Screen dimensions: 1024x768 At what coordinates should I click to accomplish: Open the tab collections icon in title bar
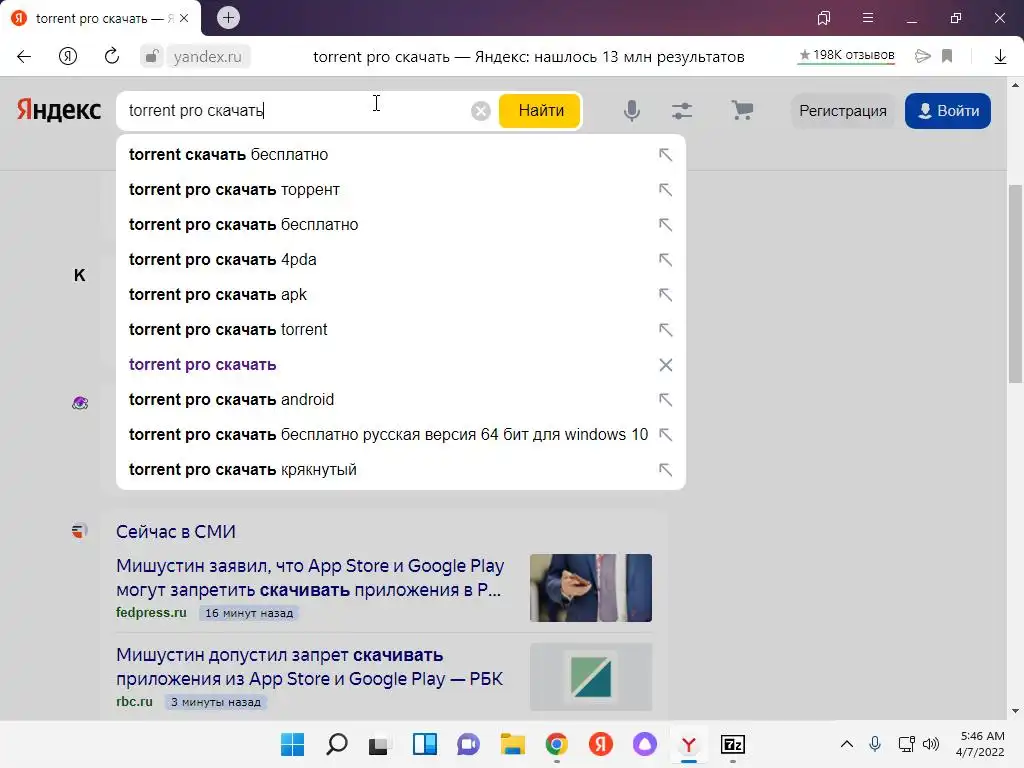824,18
